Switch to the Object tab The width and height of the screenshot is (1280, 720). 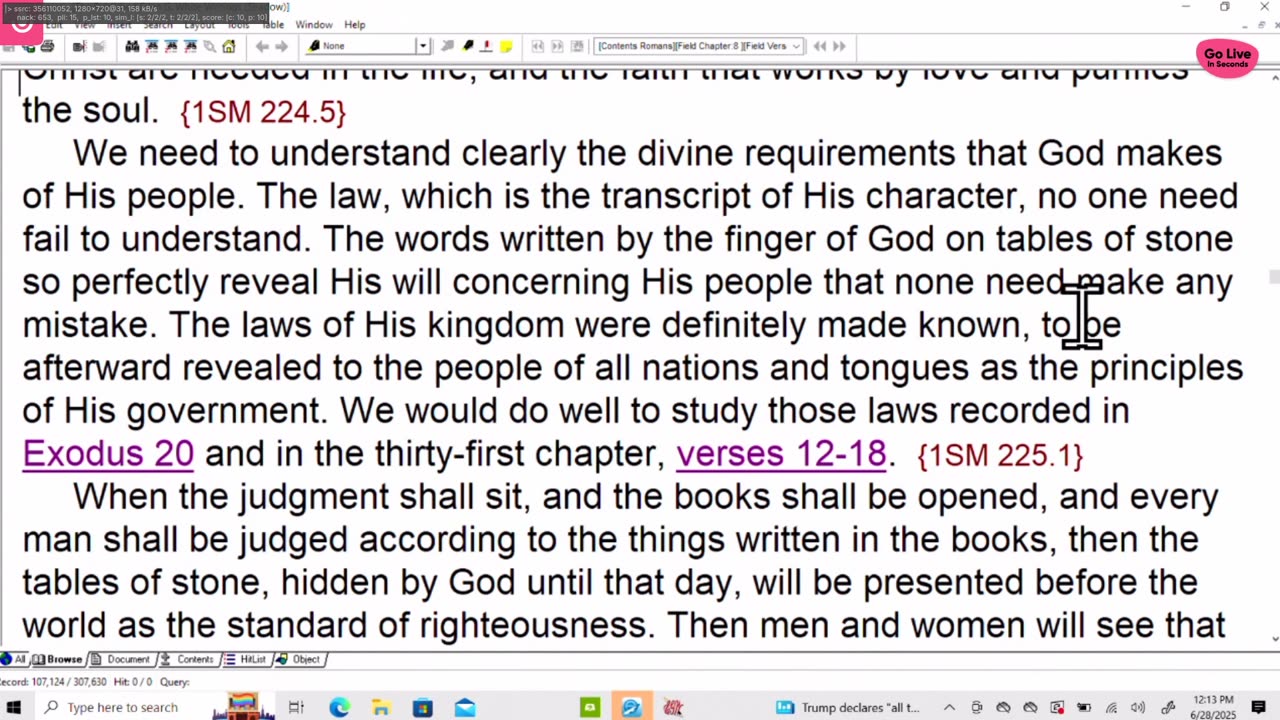pos(298,659)
